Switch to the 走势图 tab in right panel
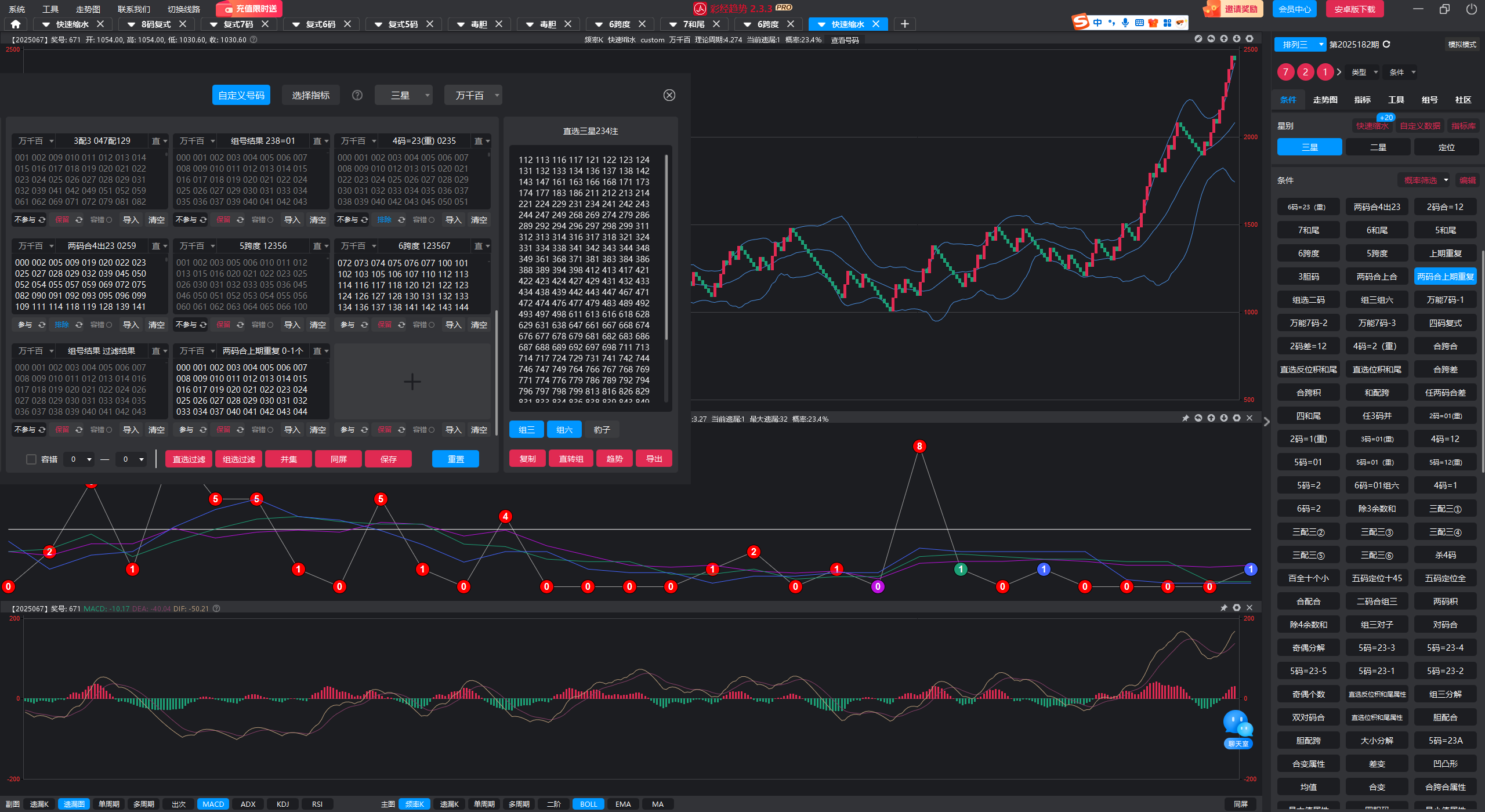Image resolution: width=1485 pixels, height=812 pixels. tap(1325, 100)
